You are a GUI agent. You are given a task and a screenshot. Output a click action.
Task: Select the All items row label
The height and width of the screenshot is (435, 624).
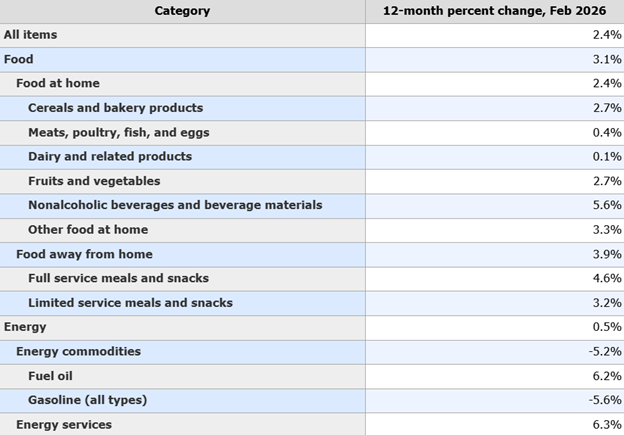(31, 35)
